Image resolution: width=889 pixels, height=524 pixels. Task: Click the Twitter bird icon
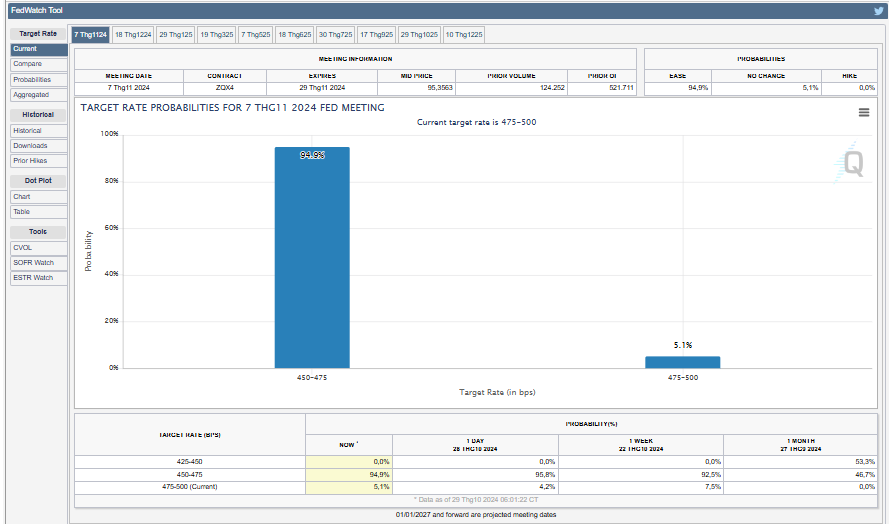tap(878, 11)
